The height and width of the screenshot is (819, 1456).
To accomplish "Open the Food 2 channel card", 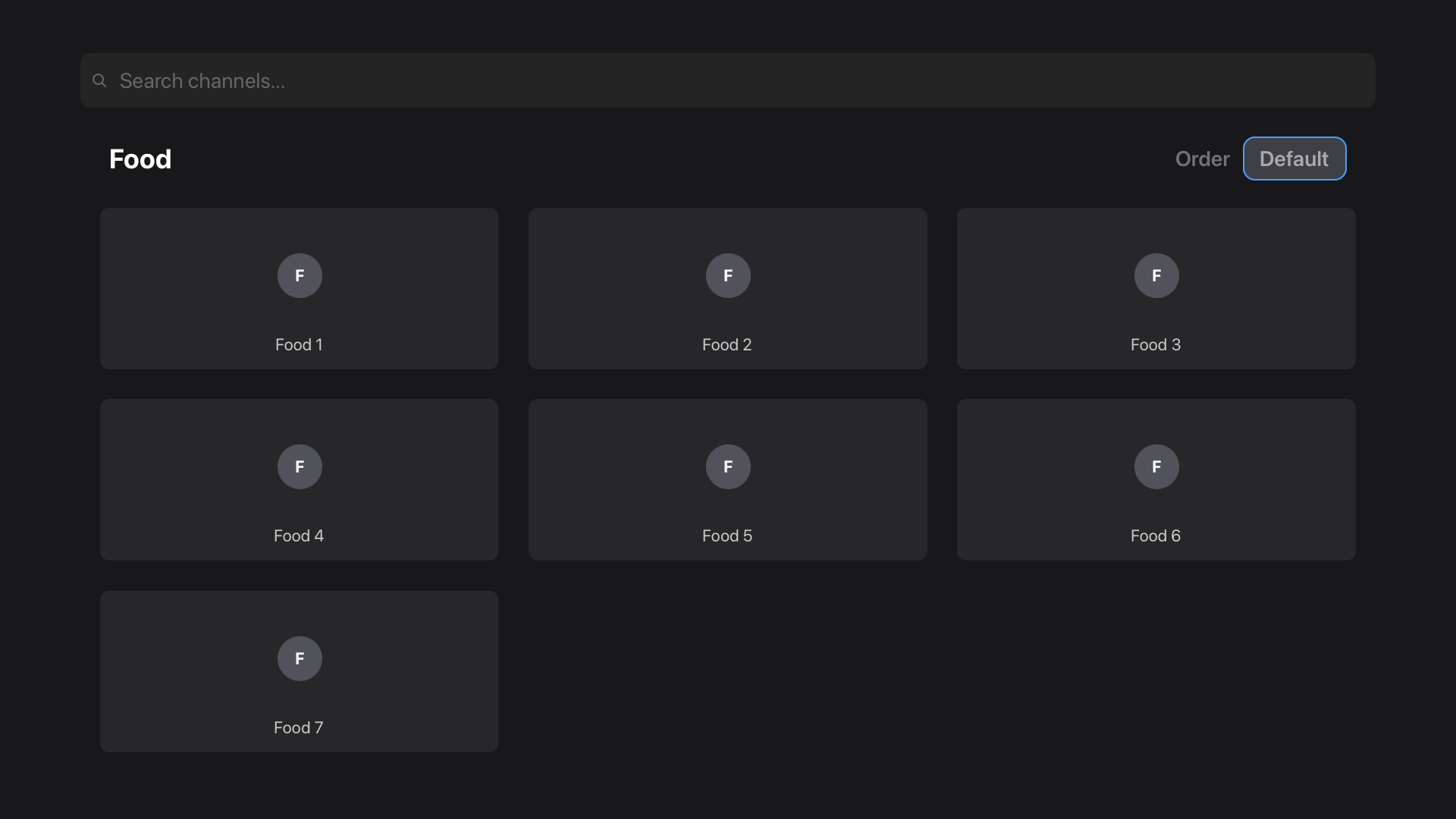I will click(x=727, y=288).
